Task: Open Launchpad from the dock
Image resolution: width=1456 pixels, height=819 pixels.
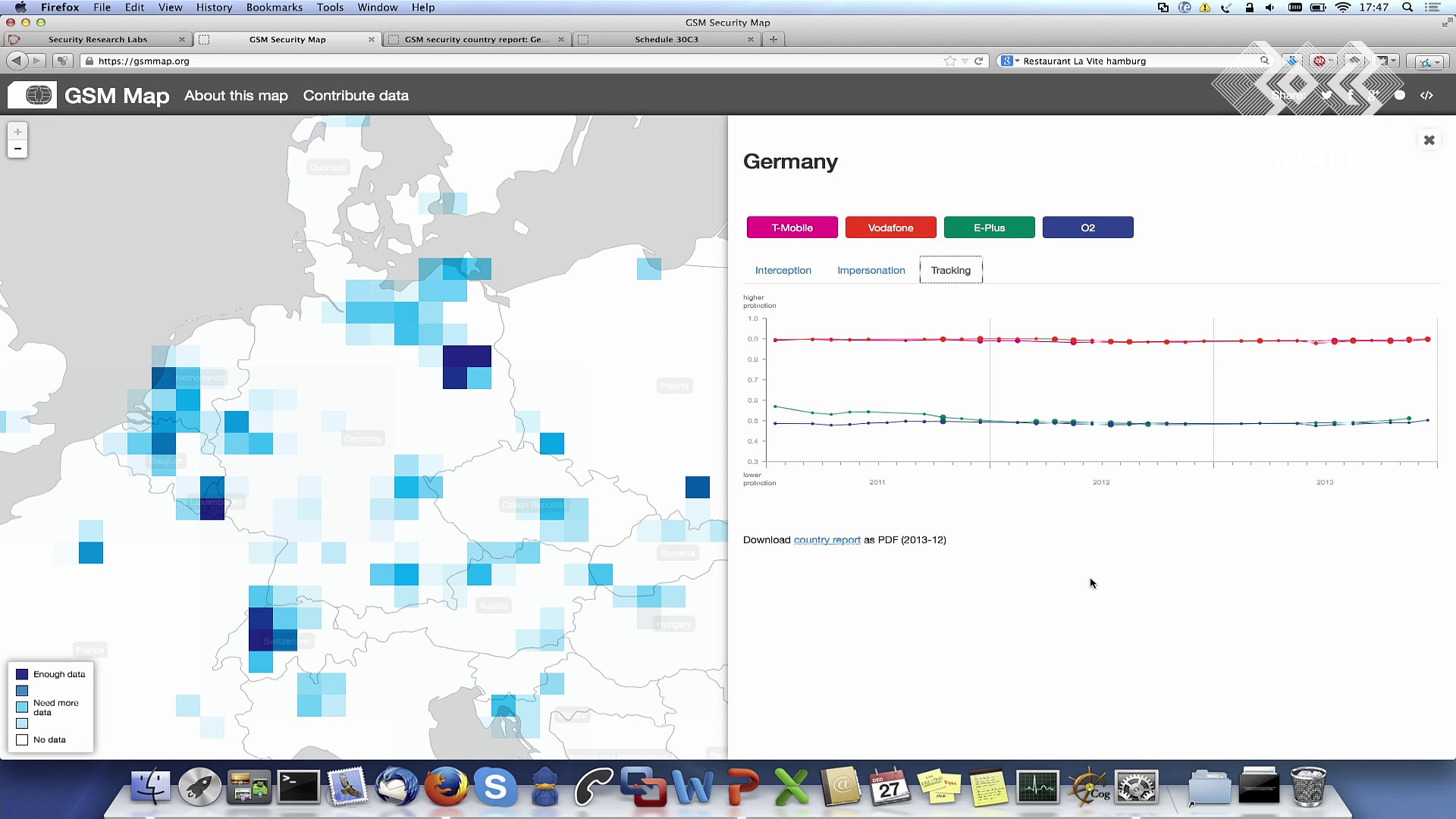Action: [x=199, y=787]
